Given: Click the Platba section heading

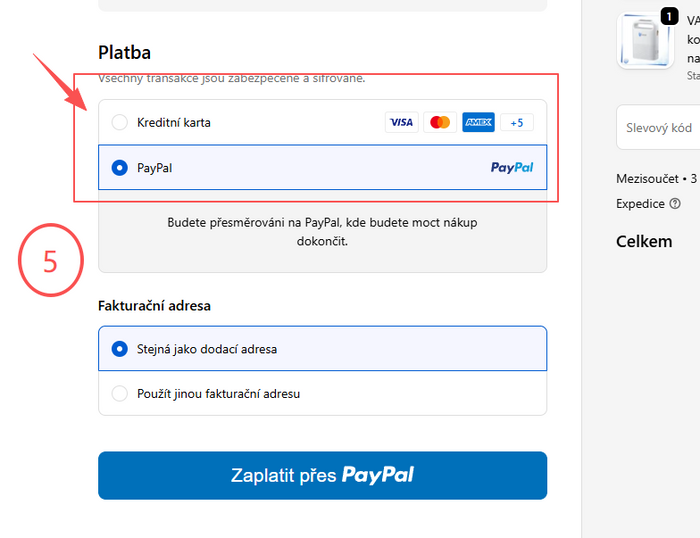Looking at the screenshot, I should tap(125, 52).
